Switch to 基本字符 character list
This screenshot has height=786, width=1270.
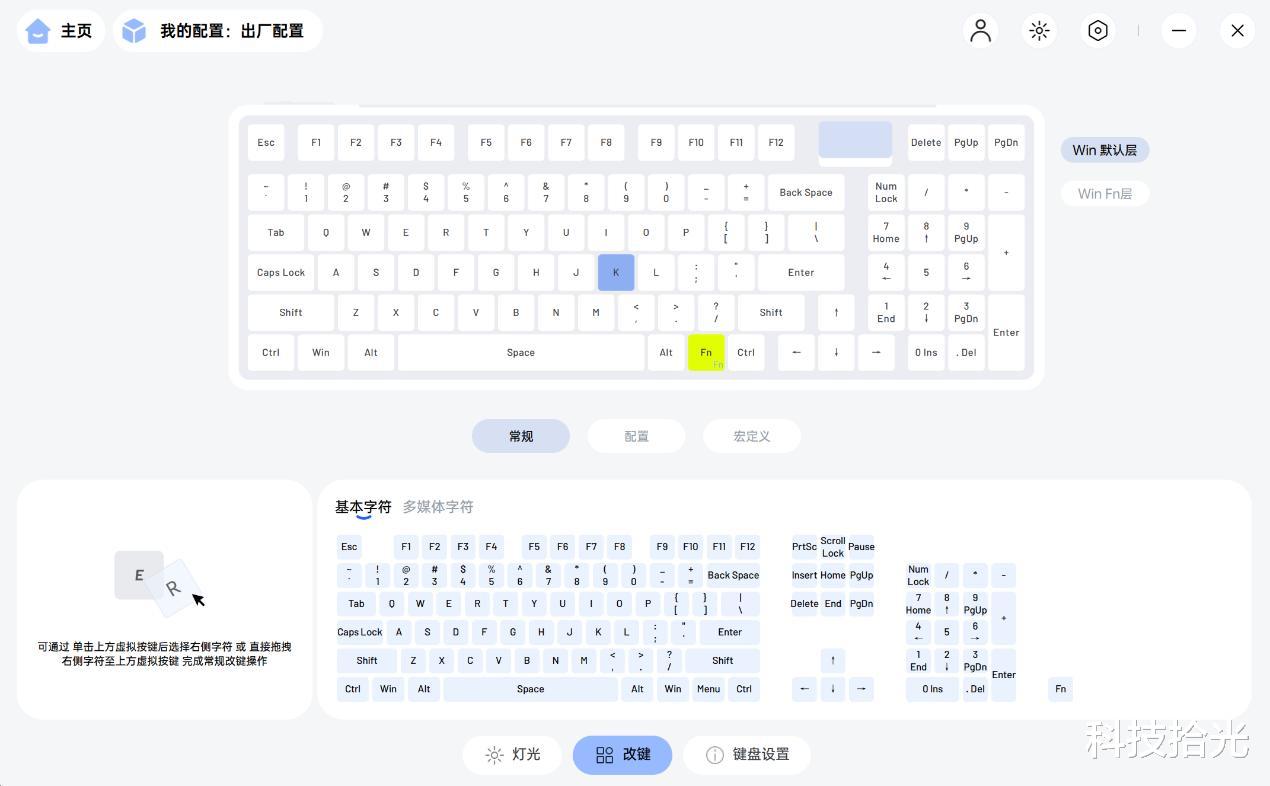coord(363,507)
